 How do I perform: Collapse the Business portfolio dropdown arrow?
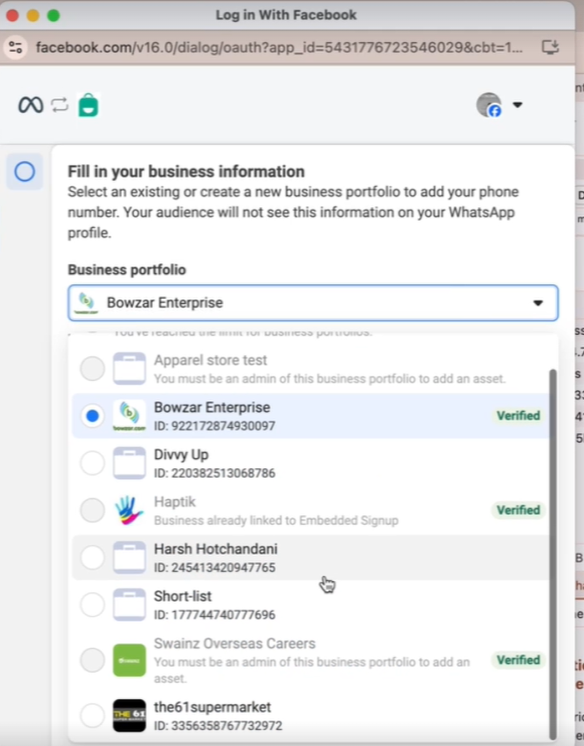538,303
